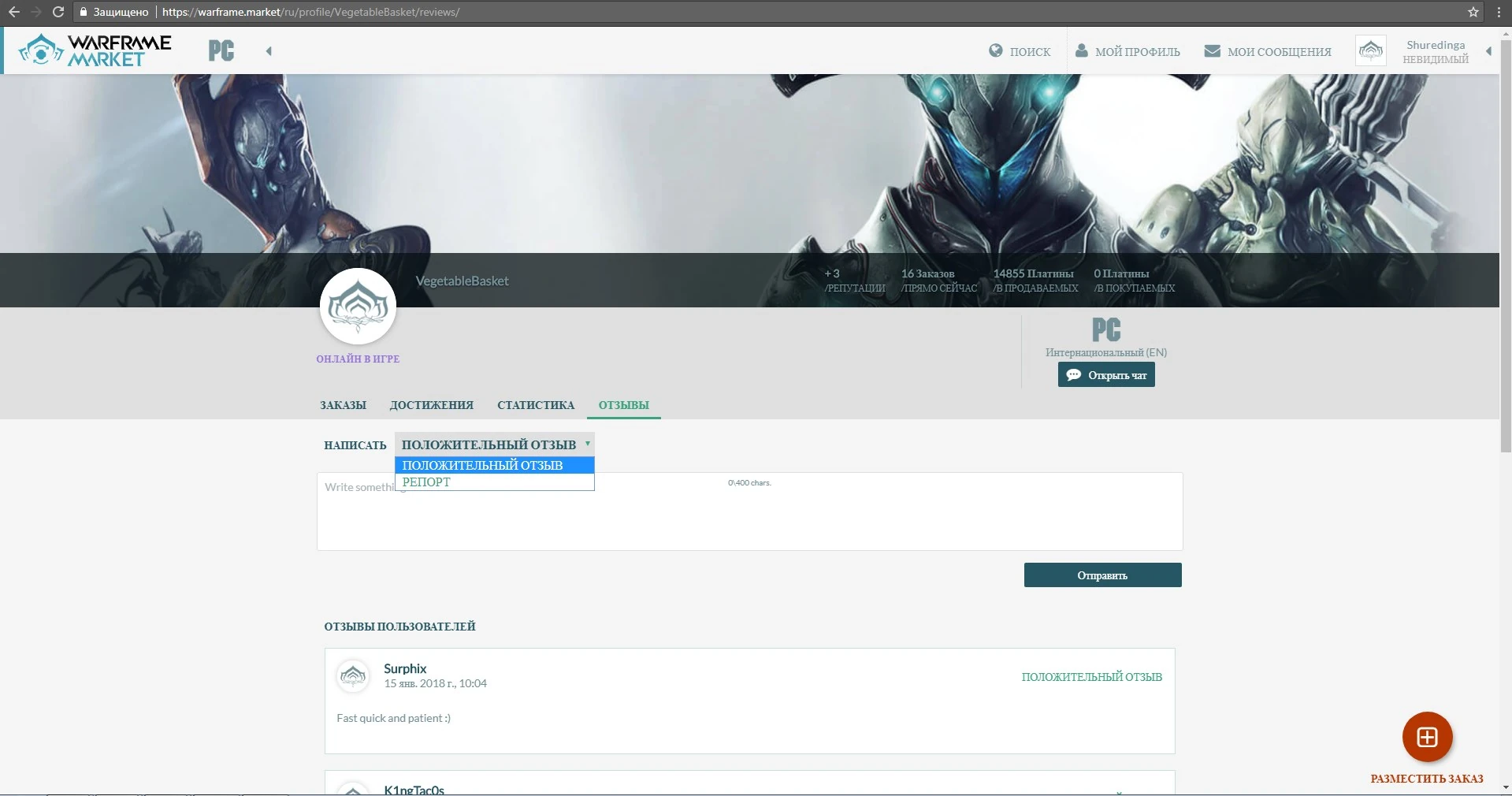Screen dimensions: 1512x796
Task: Focus the review text area
Action: (749, 511)
